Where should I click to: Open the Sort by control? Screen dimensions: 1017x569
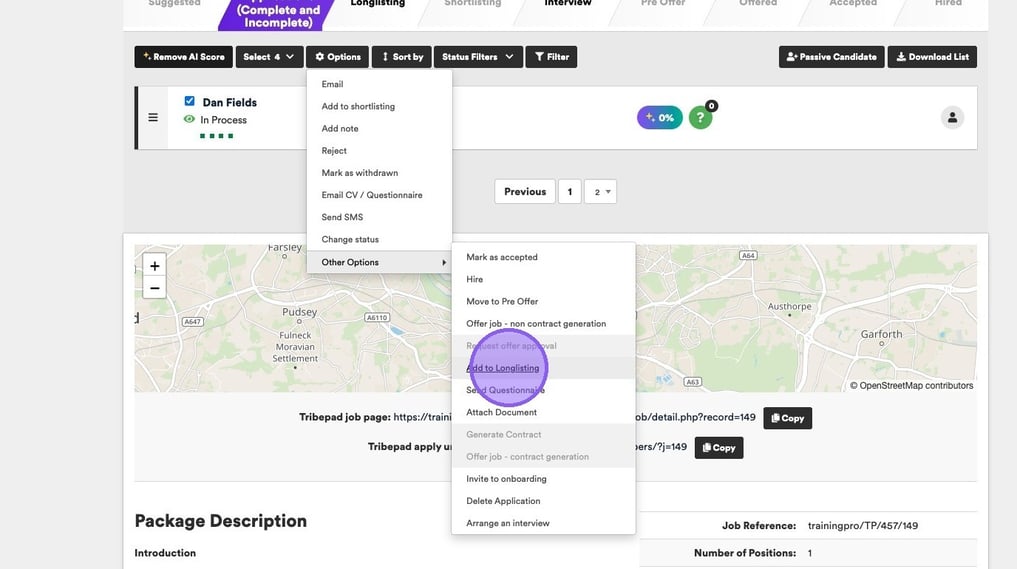pos(401,57)
